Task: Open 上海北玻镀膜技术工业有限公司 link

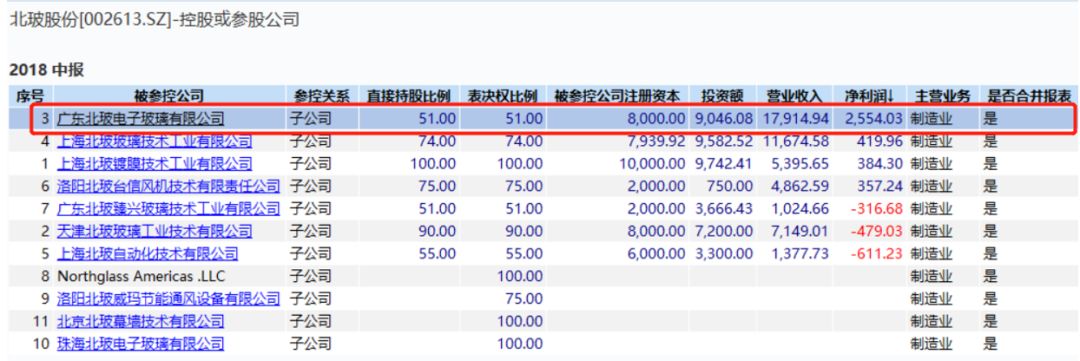Action: point(154,164)
